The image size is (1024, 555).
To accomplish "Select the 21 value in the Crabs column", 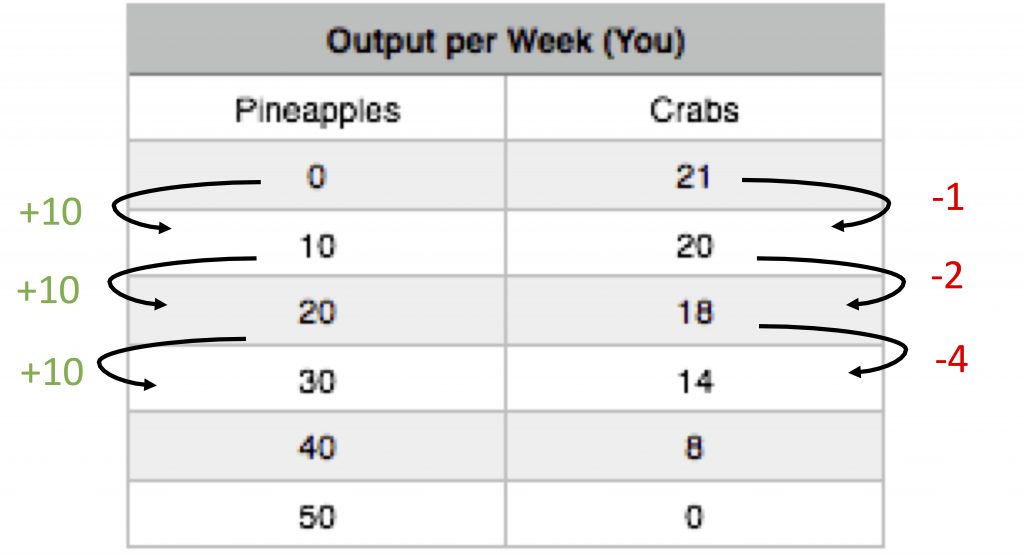I will [693, 178].
